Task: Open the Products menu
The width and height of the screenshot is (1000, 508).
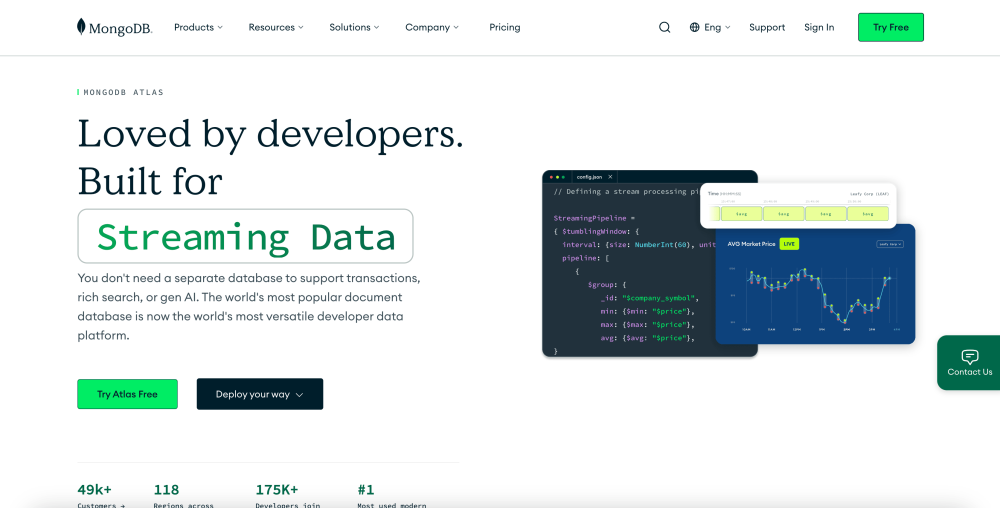Action: point(198,27)
